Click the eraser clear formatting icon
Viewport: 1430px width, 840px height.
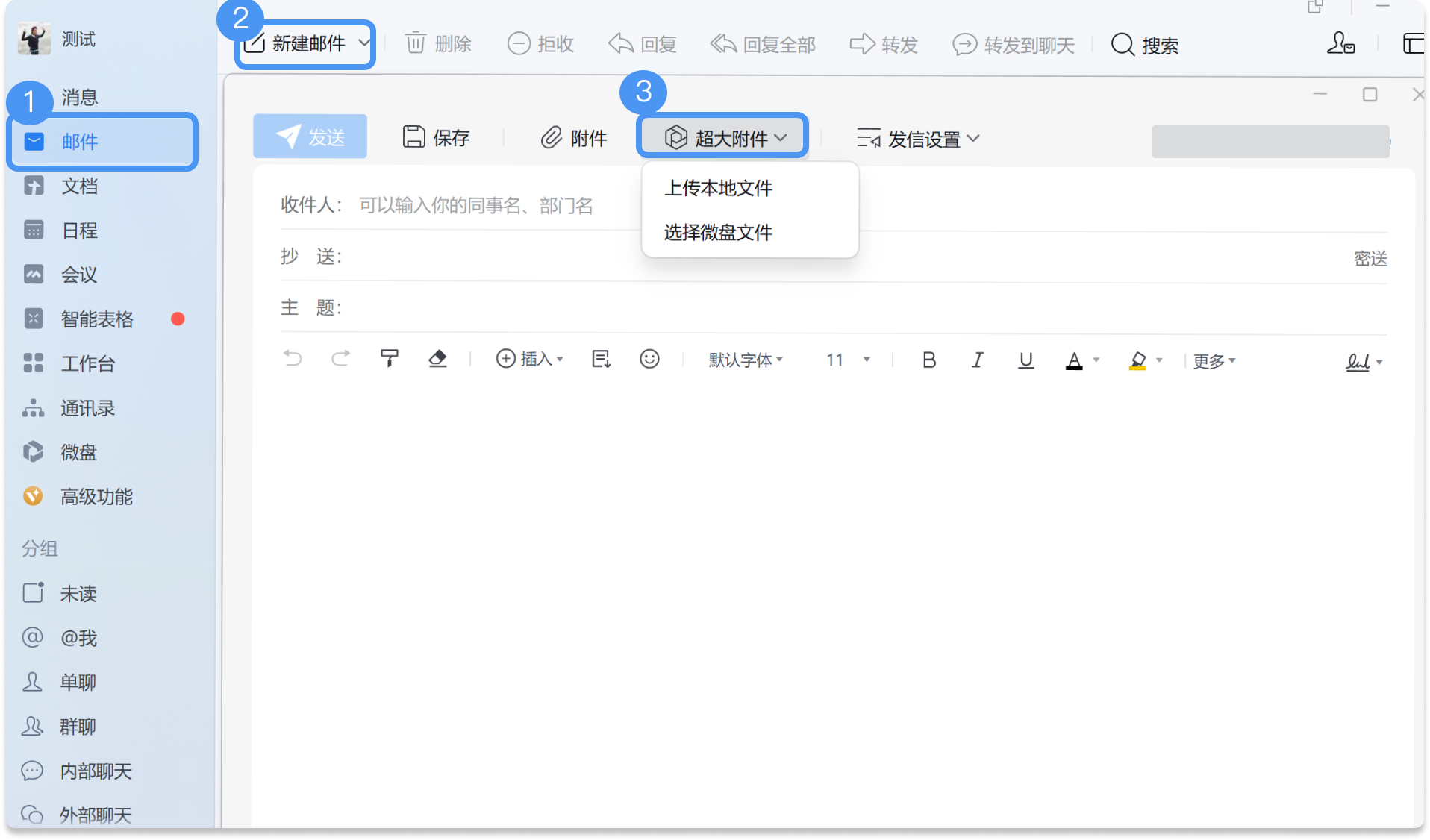(x=437, y=359)
